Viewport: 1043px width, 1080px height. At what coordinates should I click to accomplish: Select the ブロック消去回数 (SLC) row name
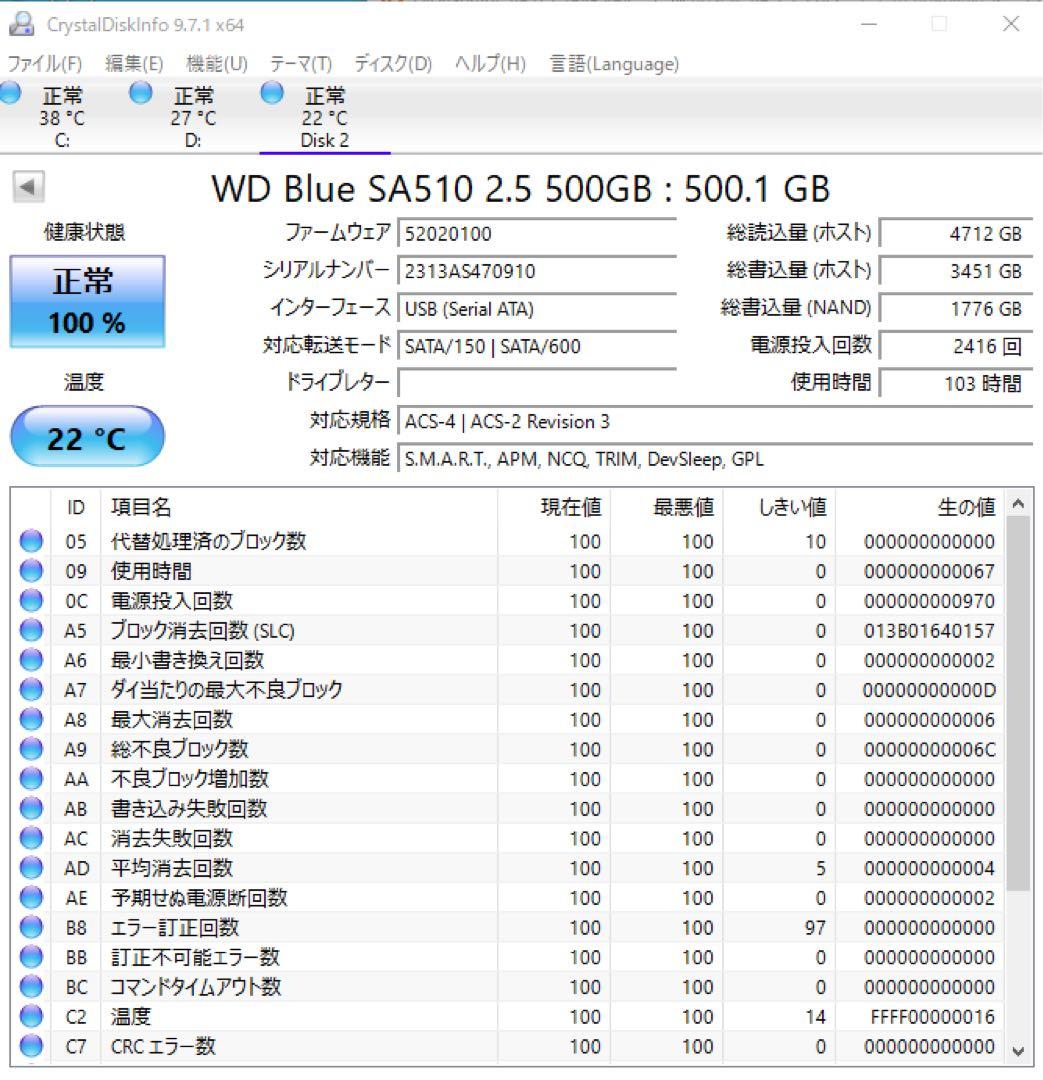point(203,630)
